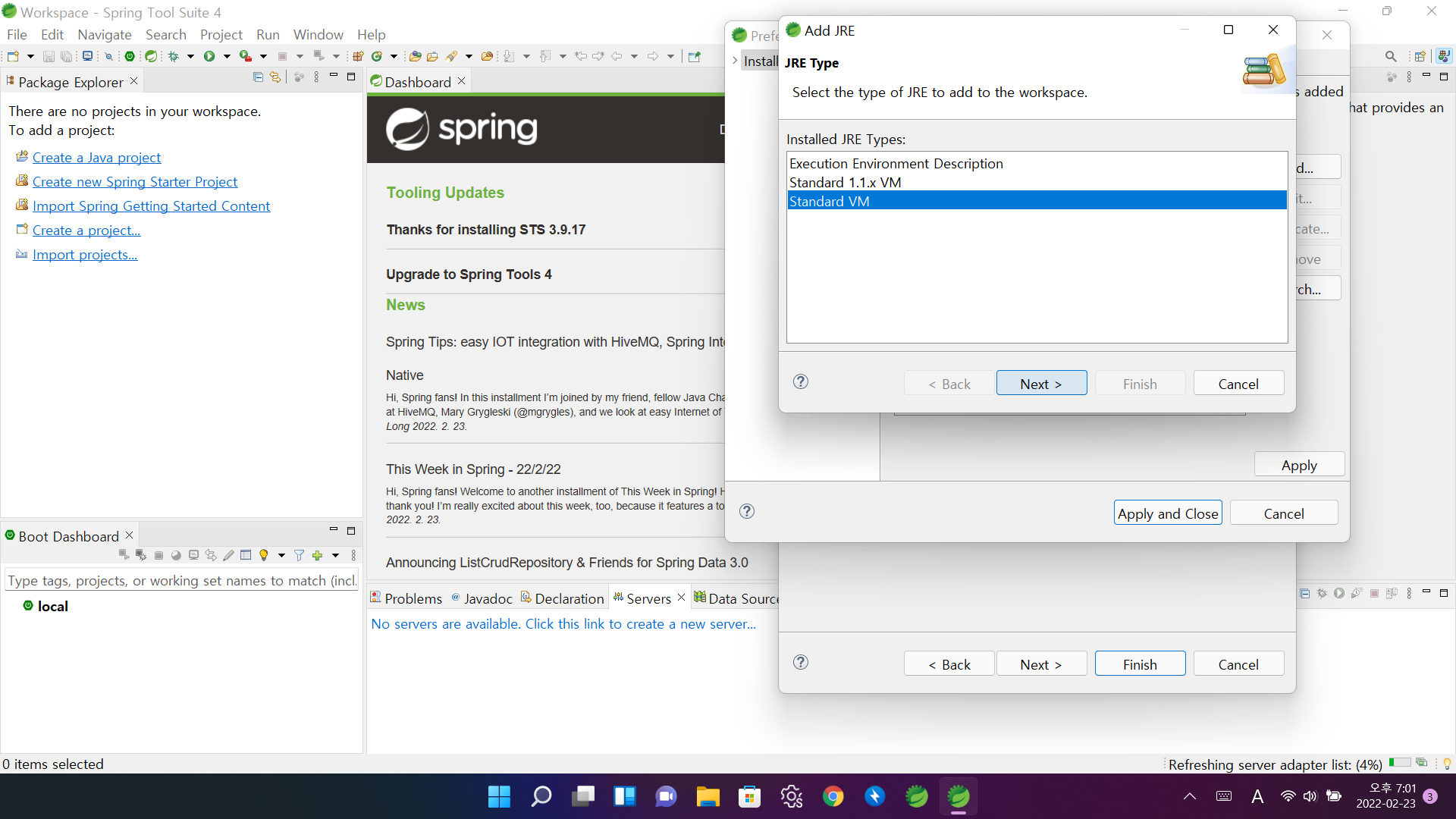Viewport: 1456px width, 819px height.
Task: Click Collapse All icon in Package Explorer
Action: [258, 77]
